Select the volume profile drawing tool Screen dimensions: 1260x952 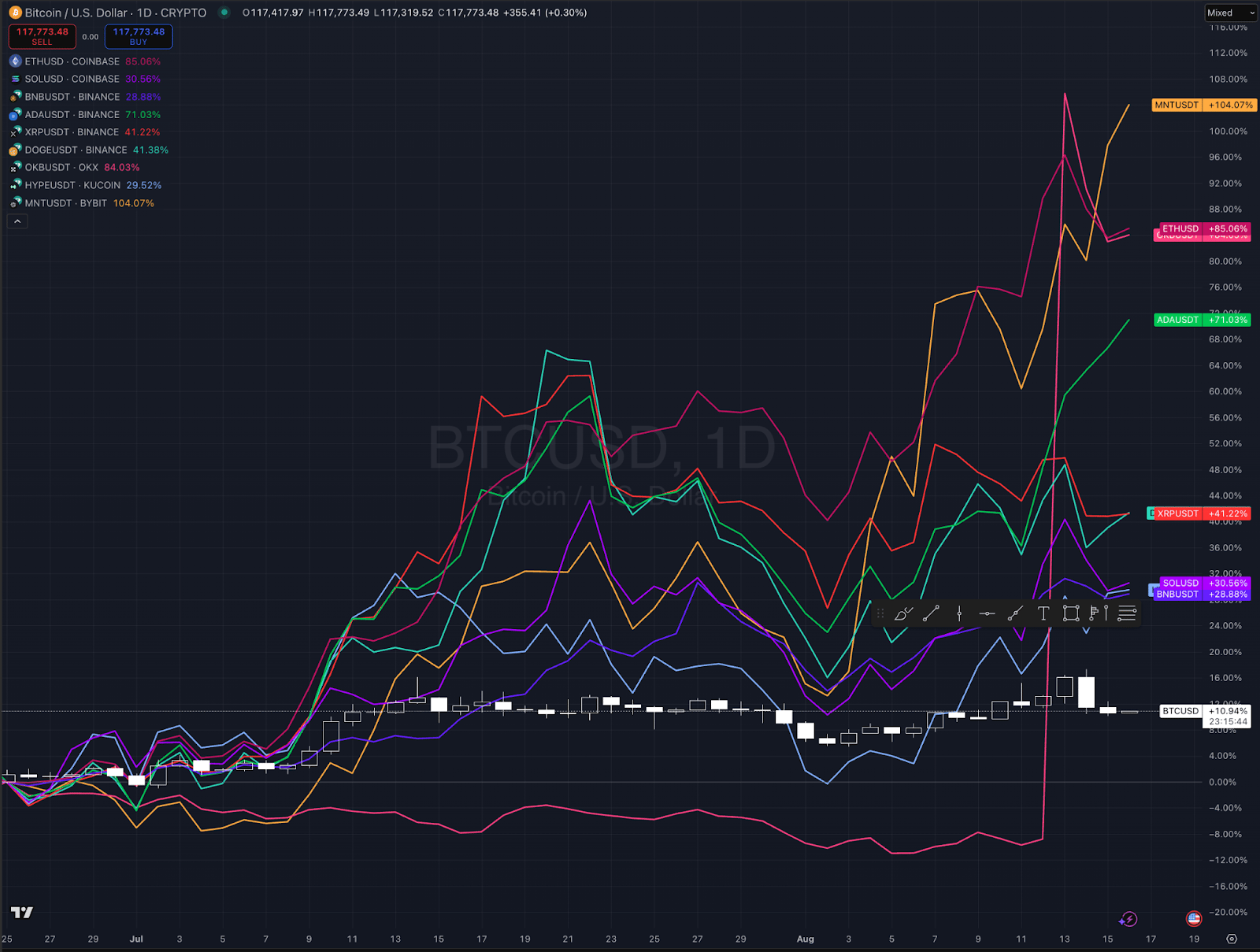pos(1094,613)
